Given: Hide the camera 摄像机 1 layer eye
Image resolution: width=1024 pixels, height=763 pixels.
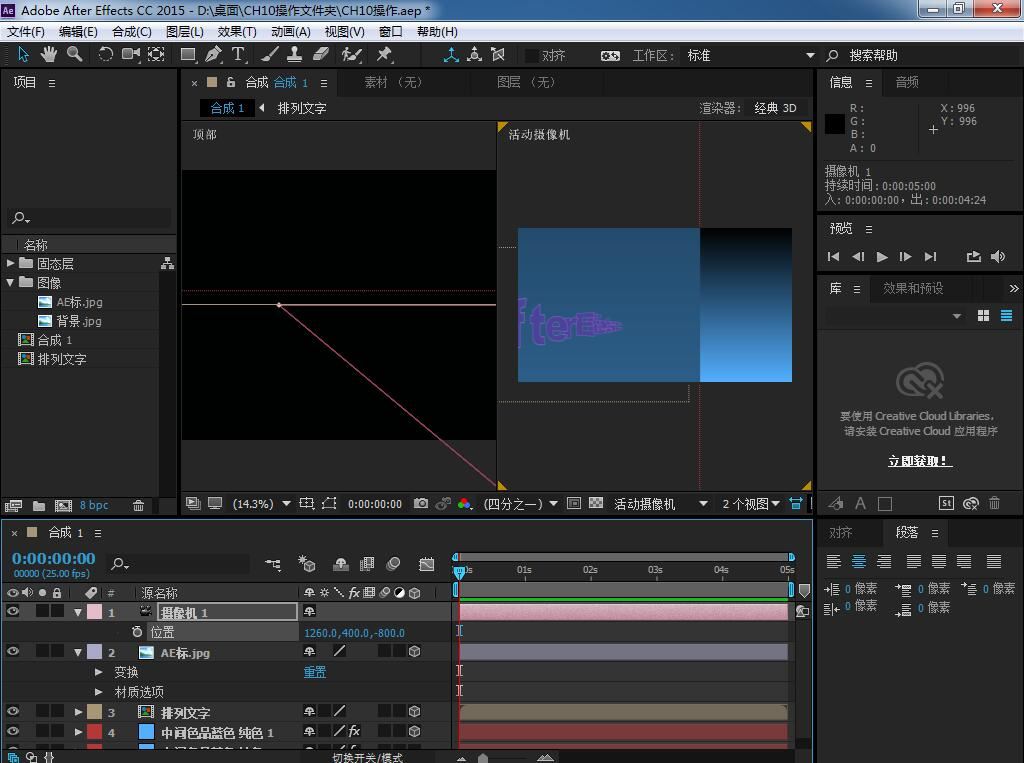Looking at the screenshot, I should 12,612.
